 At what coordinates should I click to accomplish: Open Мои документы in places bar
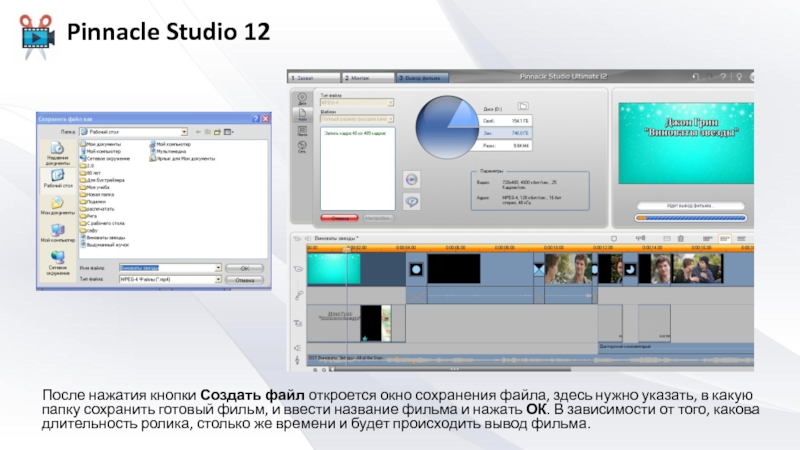[x=57, y=206]
